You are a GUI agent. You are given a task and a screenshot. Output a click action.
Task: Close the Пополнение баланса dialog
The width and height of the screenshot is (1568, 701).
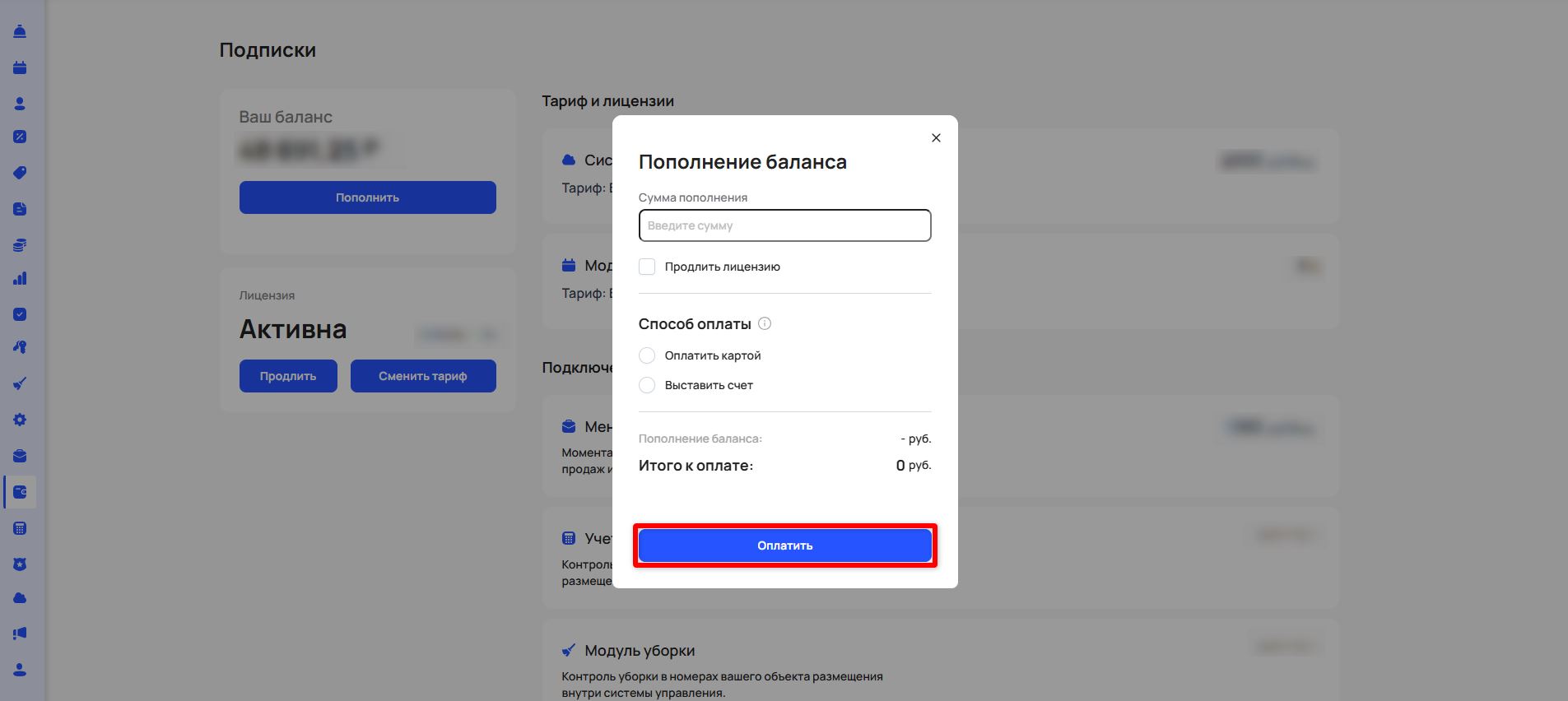935,138
